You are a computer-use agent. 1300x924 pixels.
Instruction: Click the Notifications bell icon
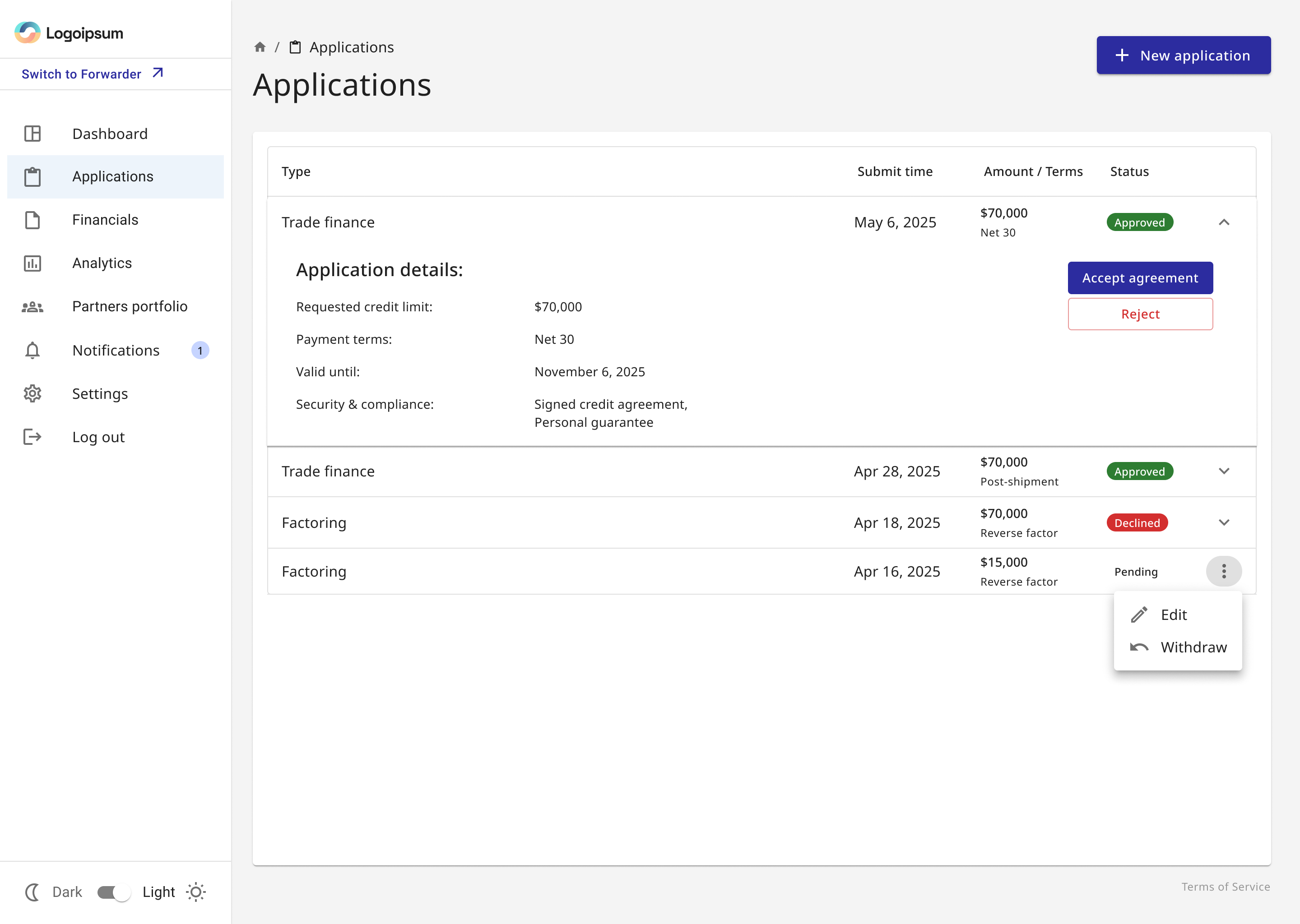[x=32, y=351]
